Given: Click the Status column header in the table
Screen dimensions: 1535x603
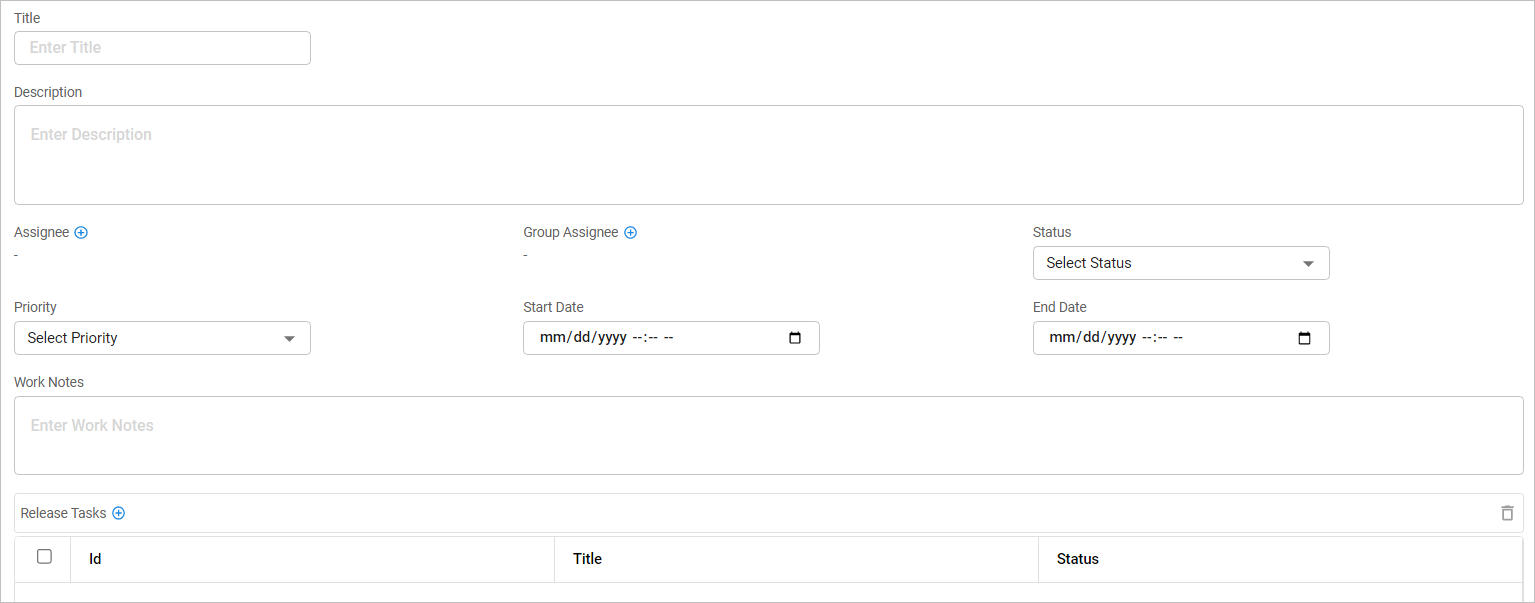Looking at the screenshot, I should coord(1077,559).
